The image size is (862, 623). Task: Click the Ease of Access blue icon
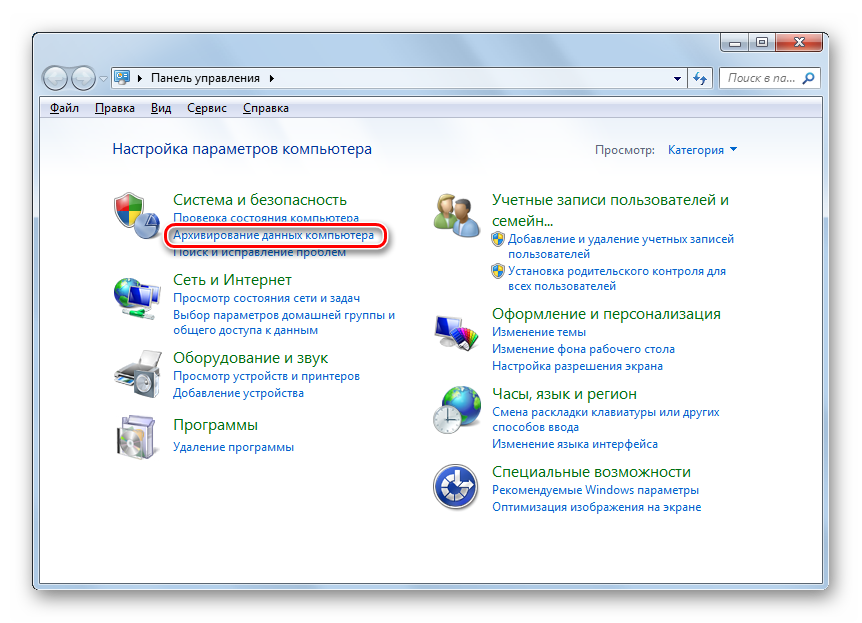point(456,488)
